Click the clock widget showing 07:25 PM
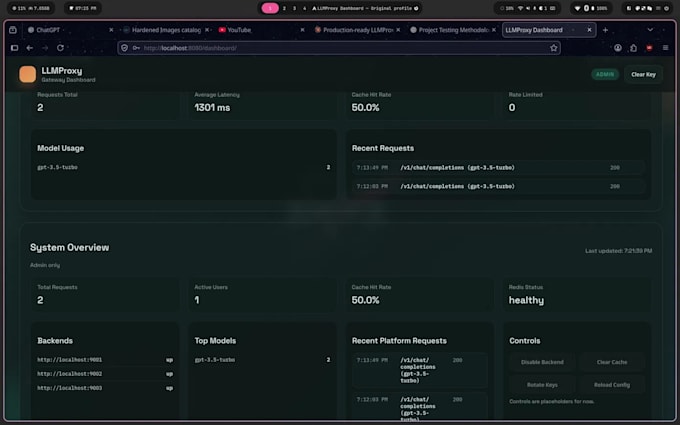The width and height of the screenshot is (680, 425). point(83,8)
